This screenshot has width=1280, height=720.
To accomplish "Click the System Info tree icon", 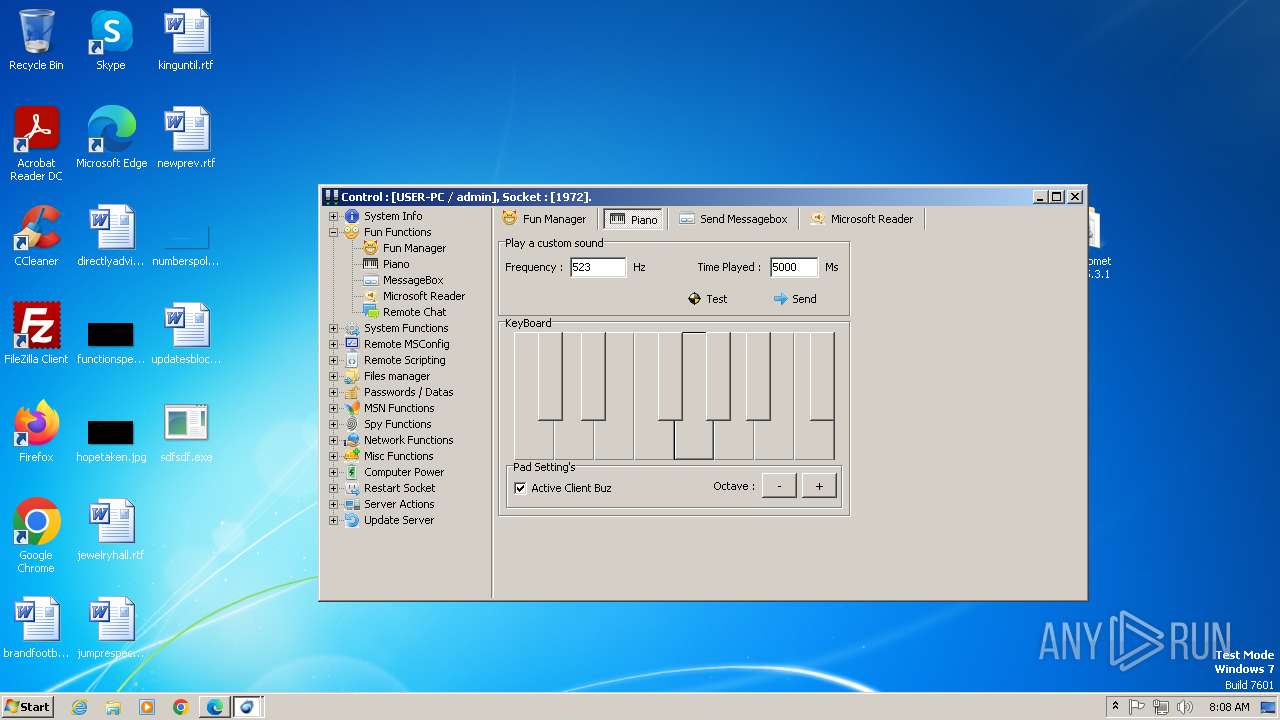I will point(351,216).
